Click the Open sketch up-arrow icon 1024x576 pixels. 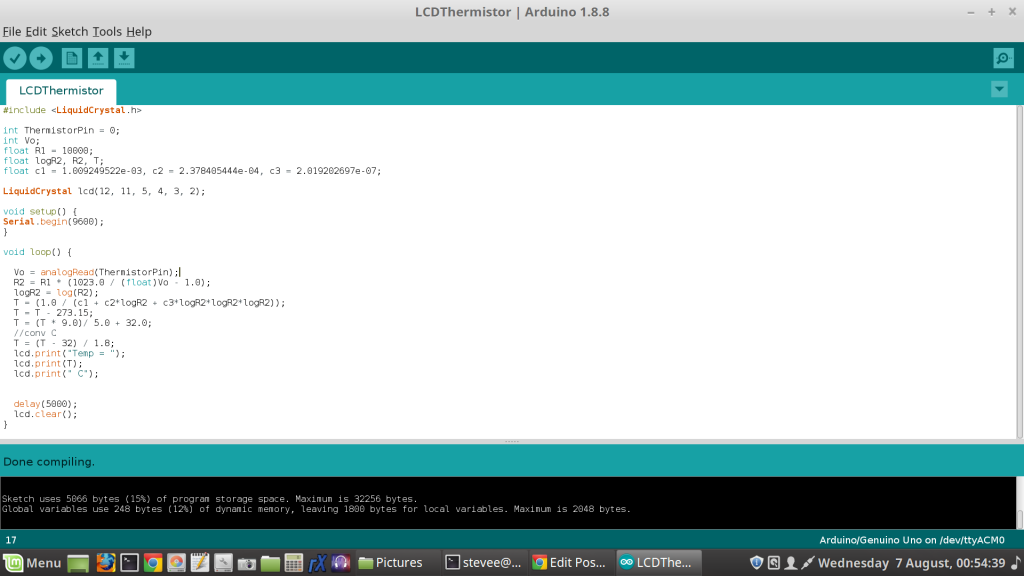click(98, 58)
